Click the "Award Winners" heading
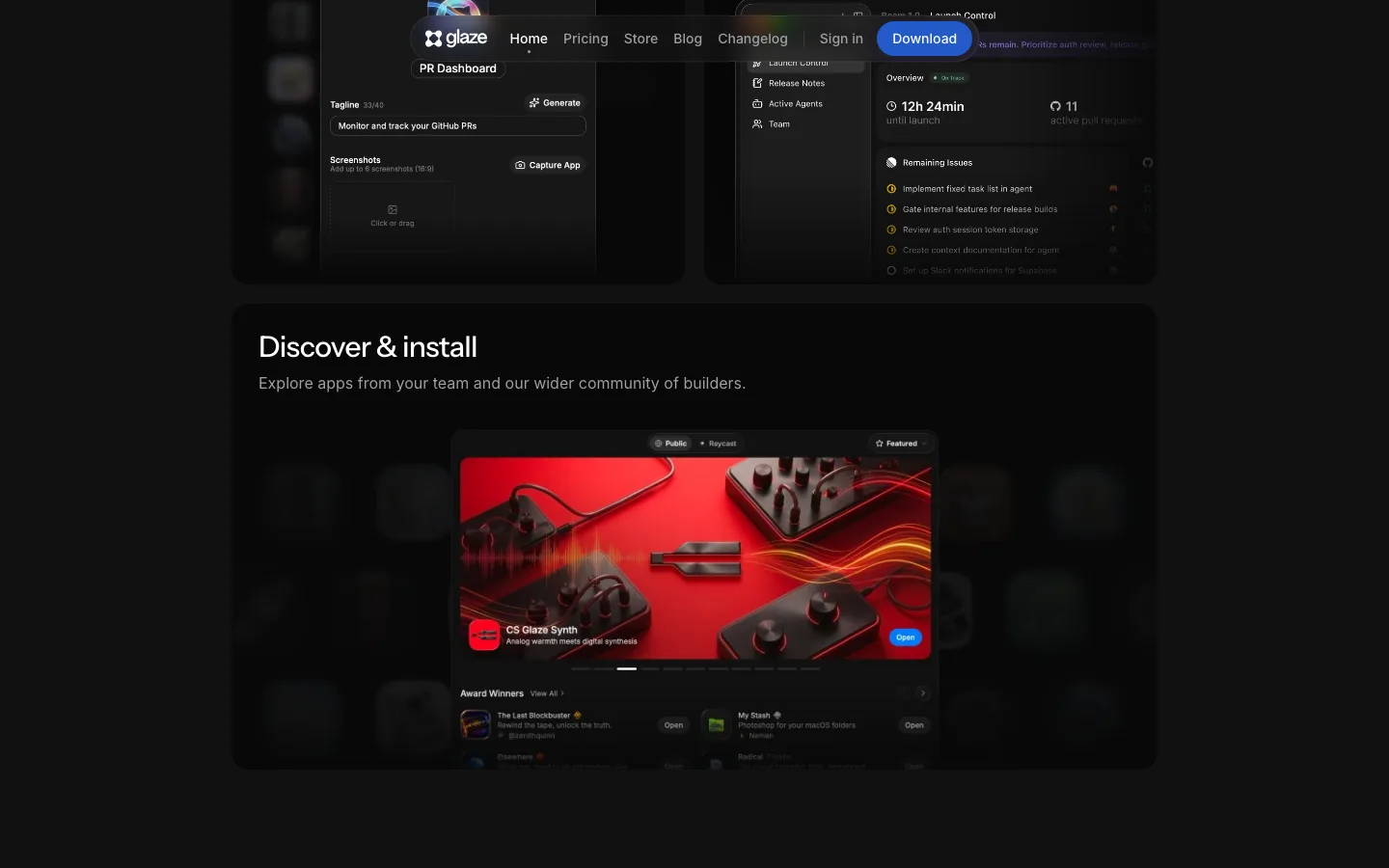Viewport: 1389px width, 868px height. click(x=492, y=693)
